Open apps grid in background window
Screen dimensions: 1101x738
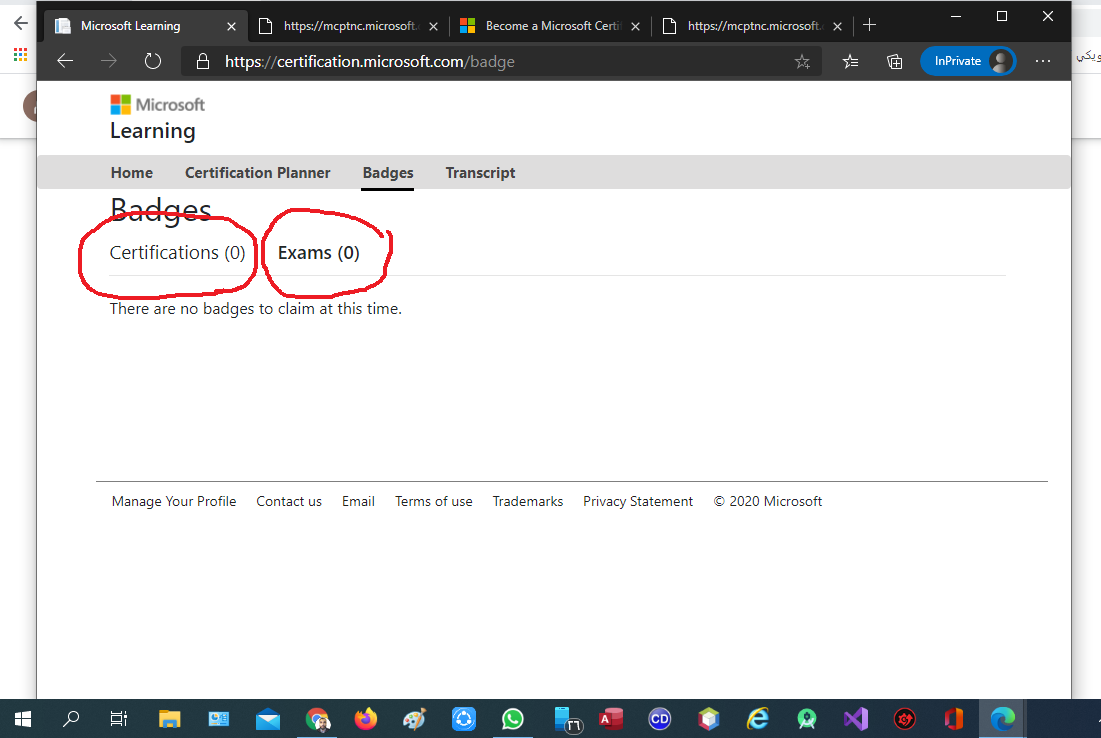click(x=20, y=54)
